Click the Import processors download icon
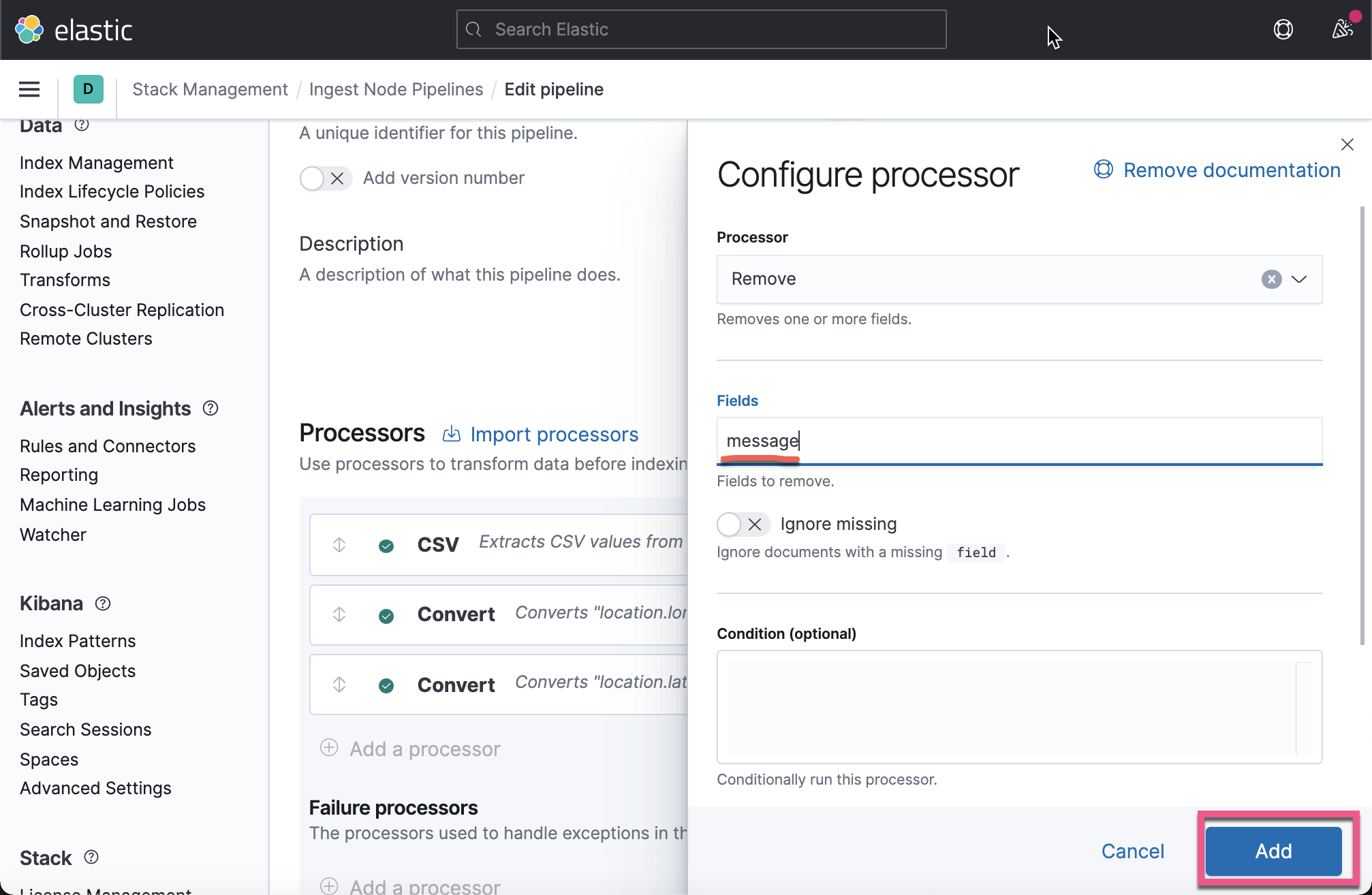This screenshot has height=895, width=1372. tap(451, 434)
